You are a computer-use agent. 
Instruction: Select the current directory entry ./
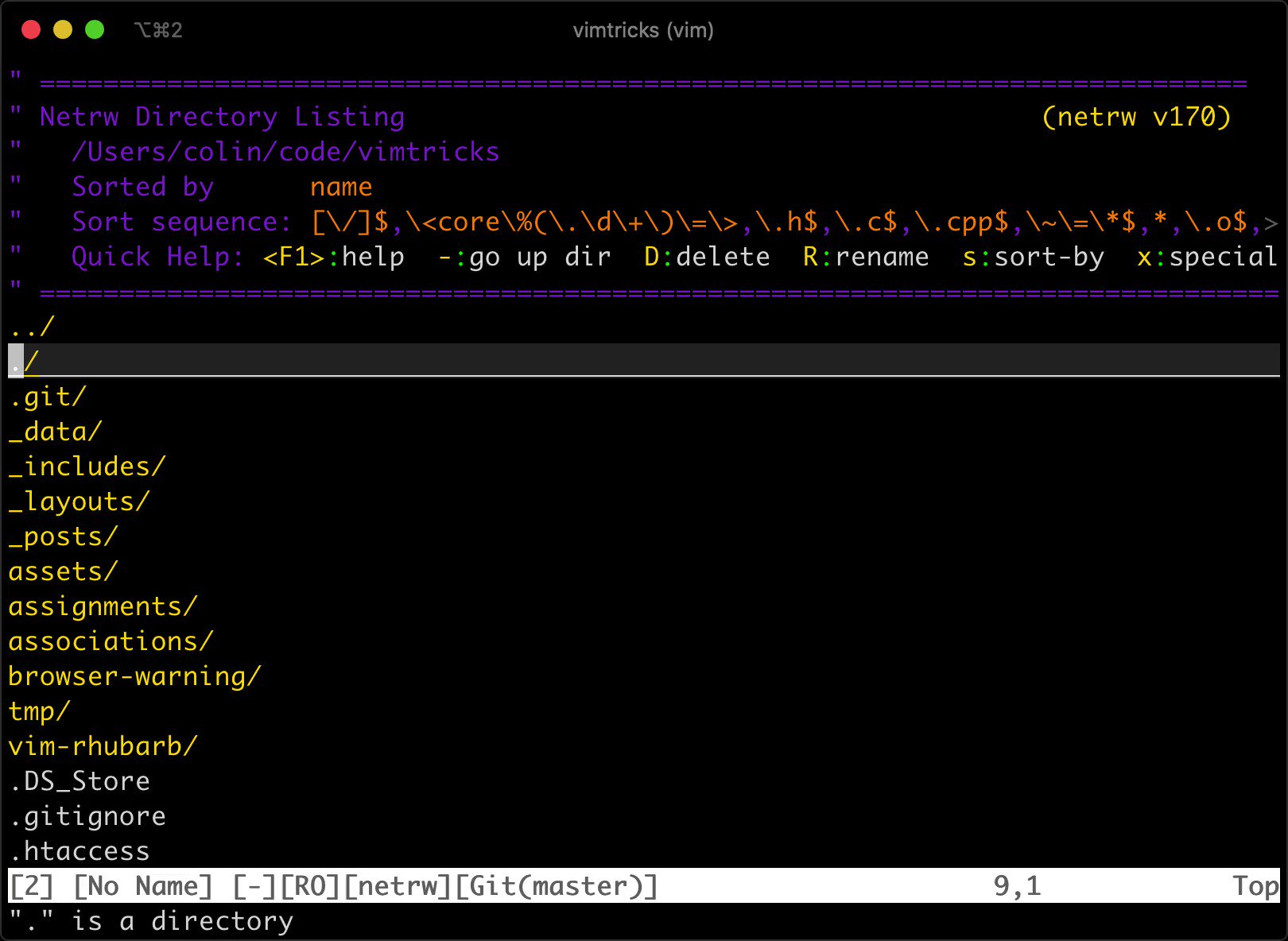pyautogui.click(x=24, y=362)
